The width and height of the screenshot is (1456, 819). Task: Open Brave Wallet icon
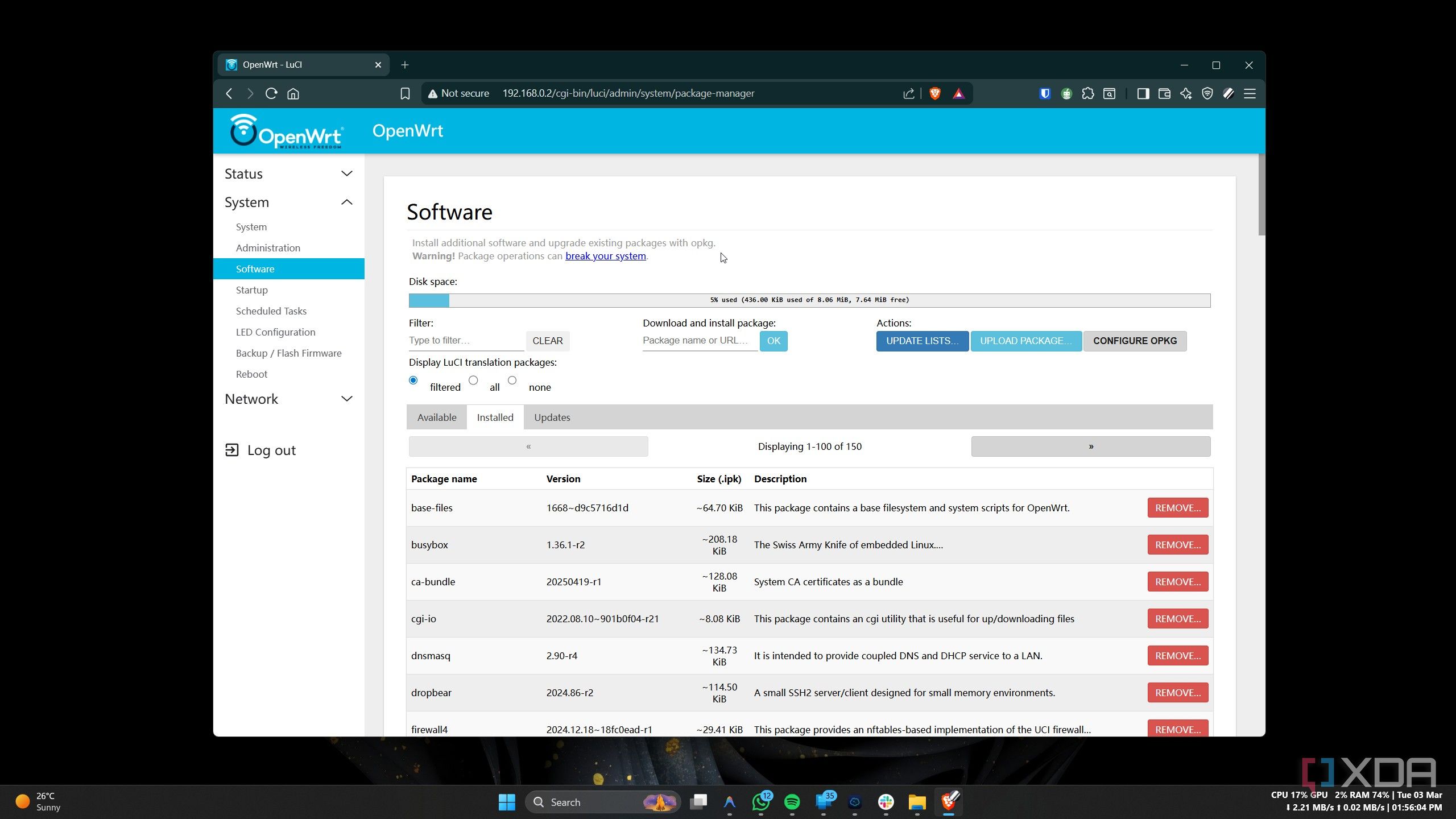click(1164, 93)
